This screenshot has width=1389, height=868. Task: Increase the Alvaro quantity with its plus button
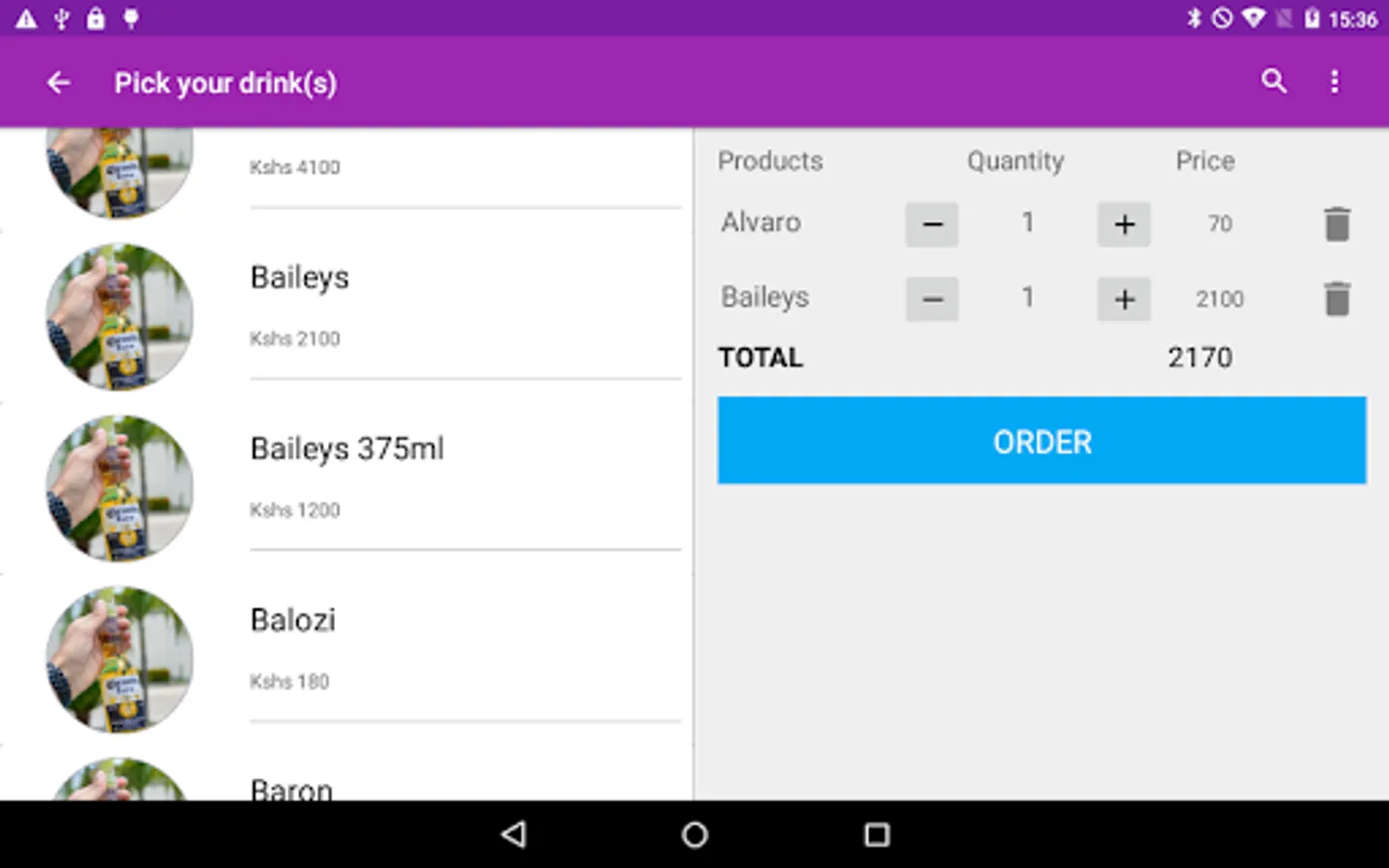(1124, 224)
